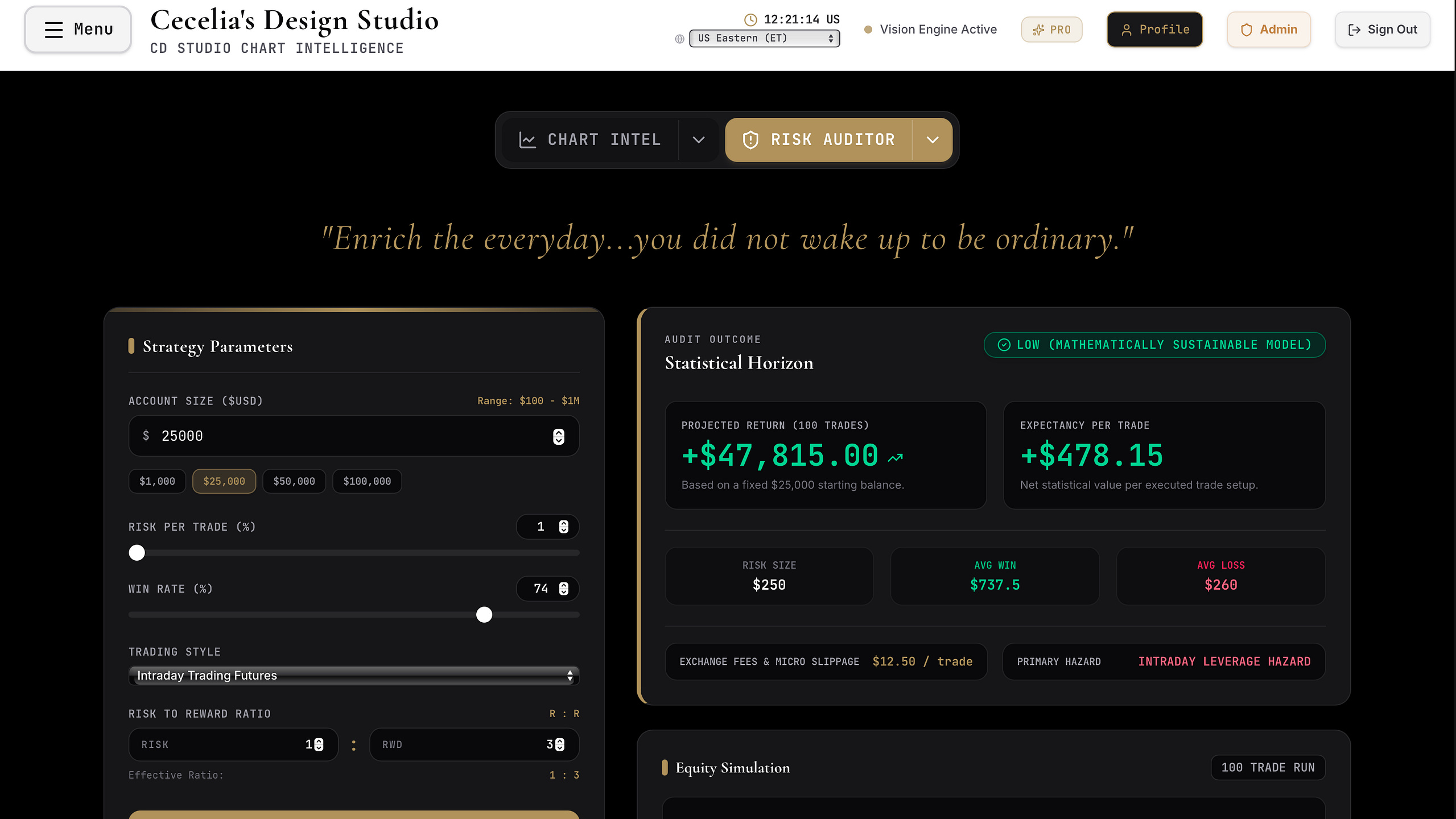Image resolution: width=1456 pixels, height=819 pixels.
Task: Click the win rate slider handle
Action: (x=484, y=615)
